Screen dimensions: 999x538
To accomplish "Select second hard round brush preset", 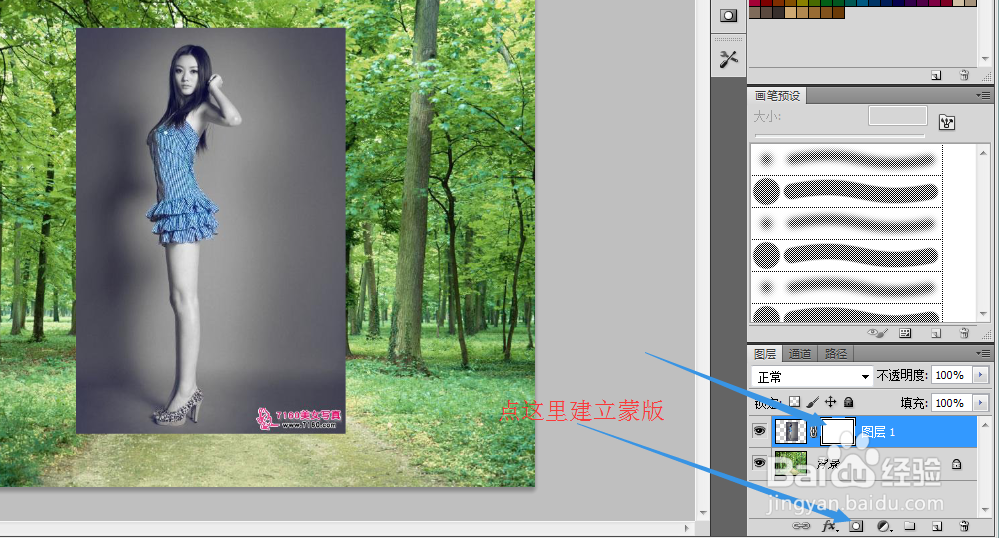I will (x=846, y=191).
